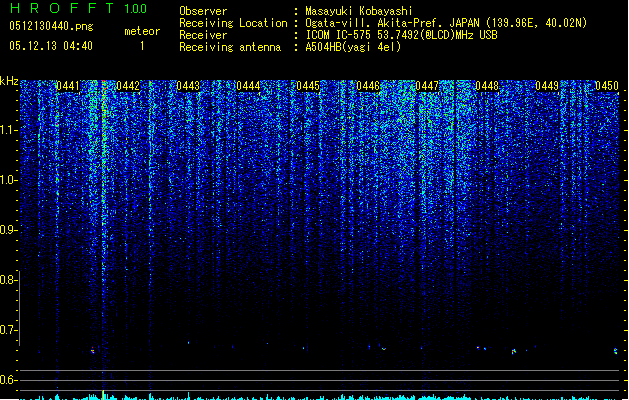
Task: Click the 0447 time marker
Action: pyautogui.click(x=427, y=86)
